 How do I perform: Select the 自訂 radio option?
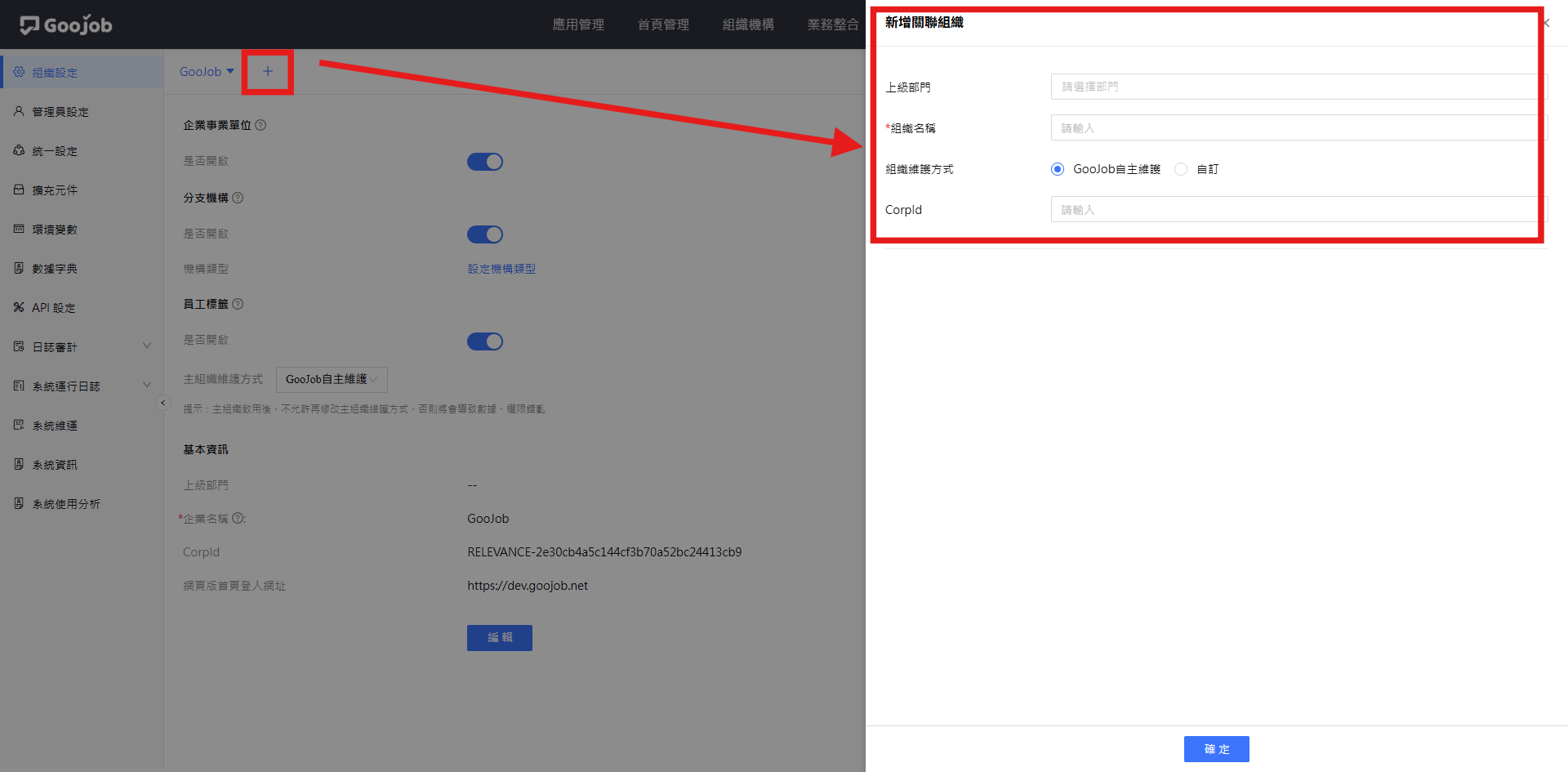(x=1181, y=169)
